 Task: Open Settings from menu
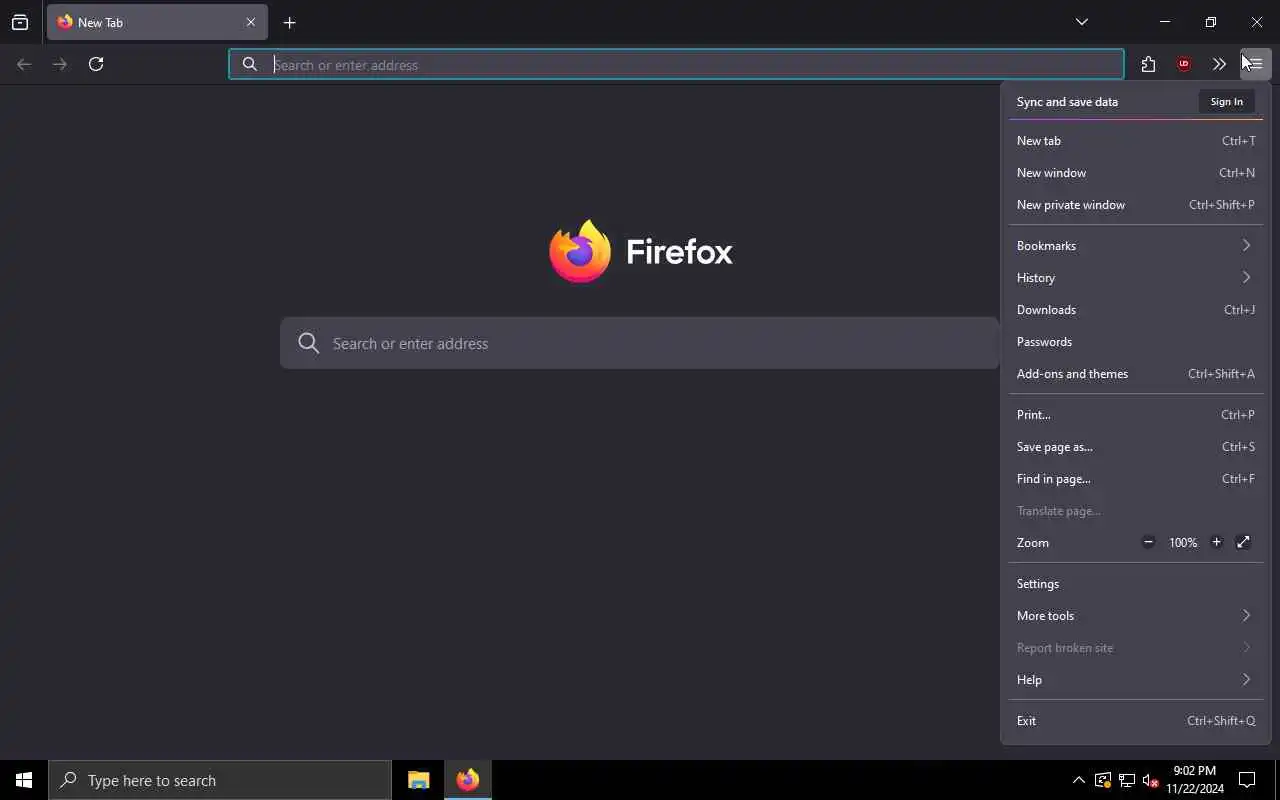pos(1136,584)
